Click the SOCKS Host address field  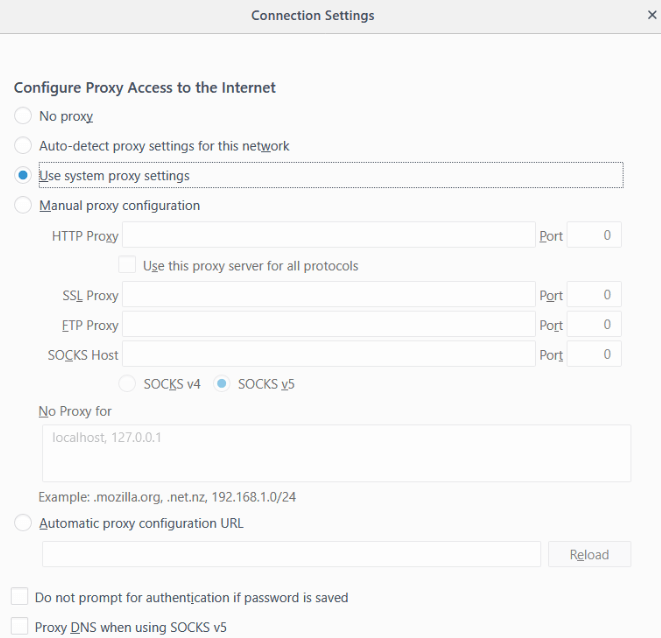328,354
